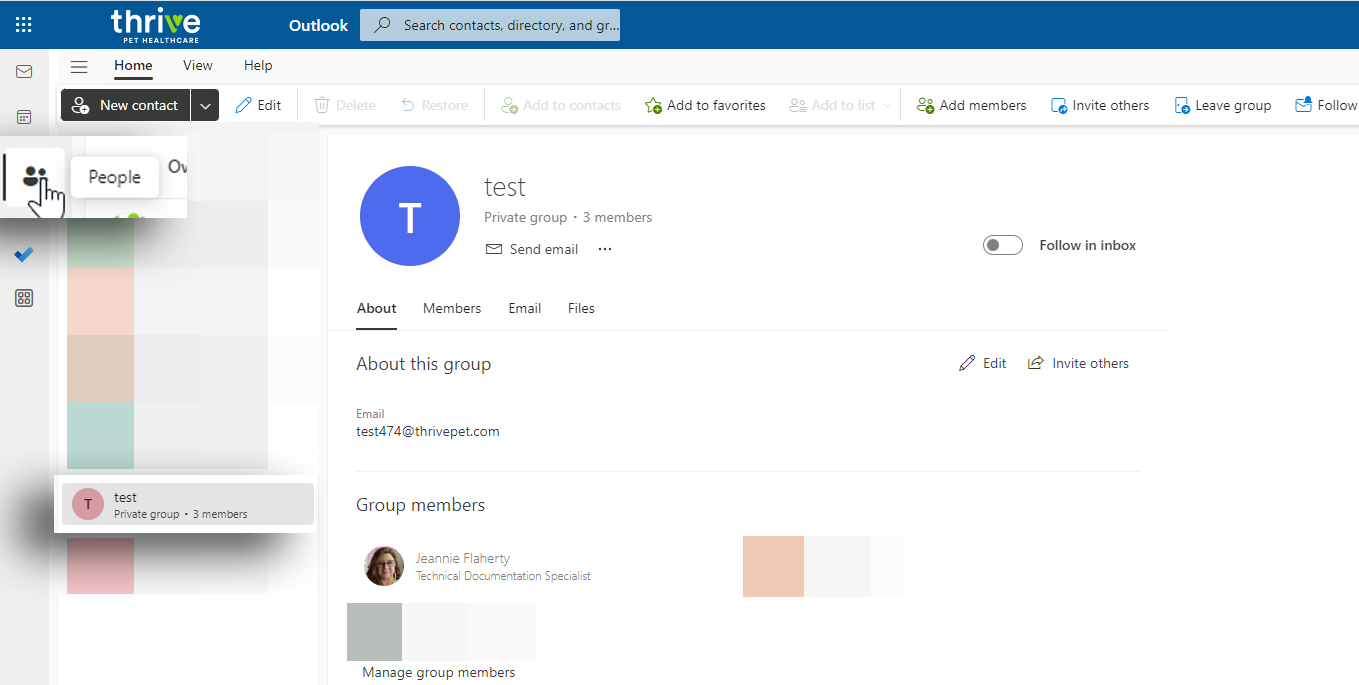Click the Send email link
Image resolution: width=1359 pixels, height=685 pixels.
[x=532, y=249]
